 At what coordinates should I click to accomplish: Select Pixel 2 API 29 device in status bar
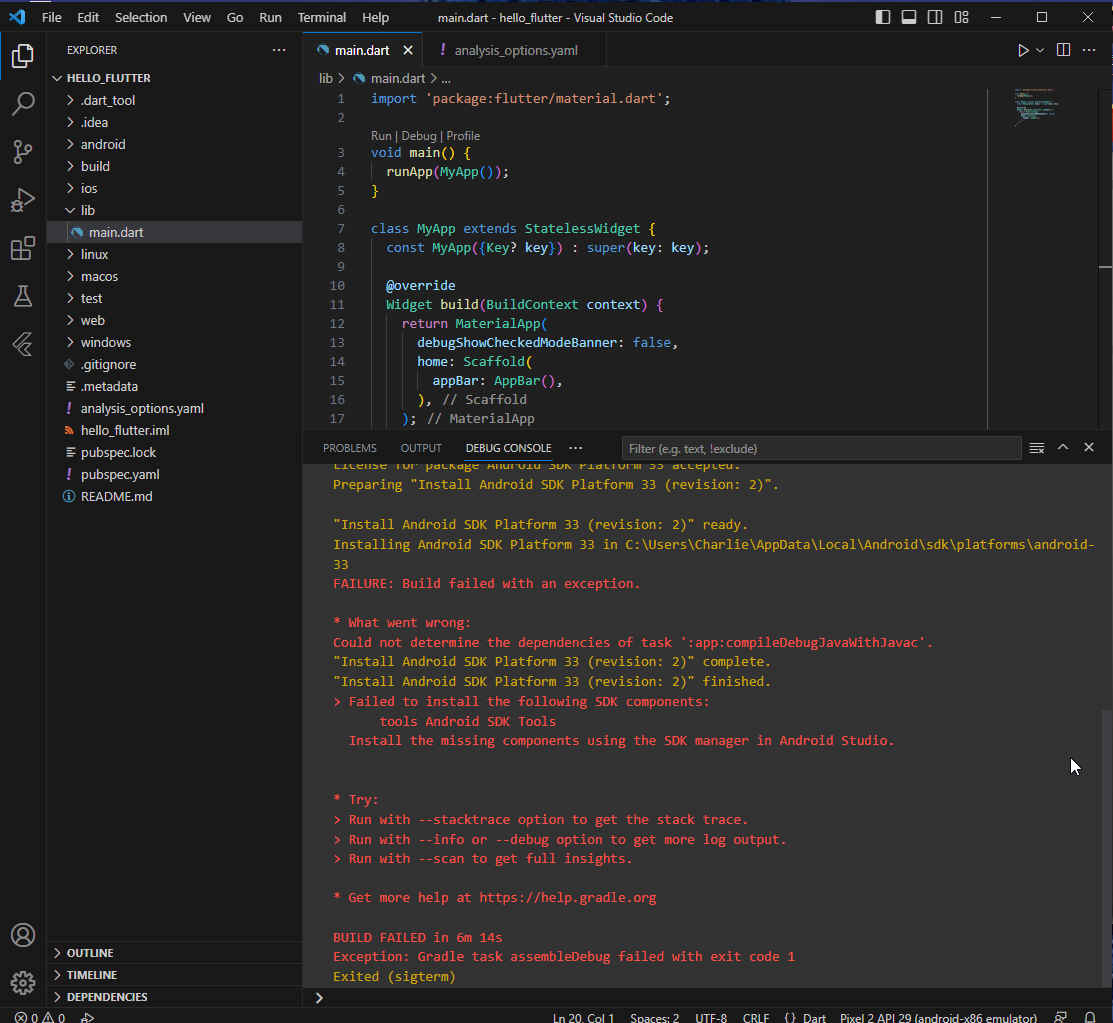tap(938, 1017)
